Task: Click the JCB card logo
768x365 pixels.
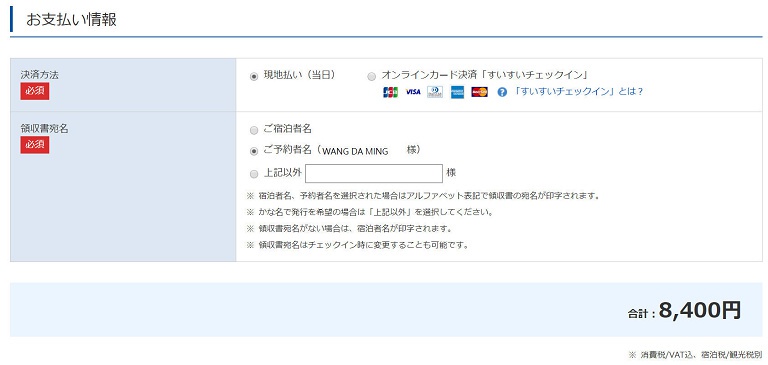Action: 390,92
